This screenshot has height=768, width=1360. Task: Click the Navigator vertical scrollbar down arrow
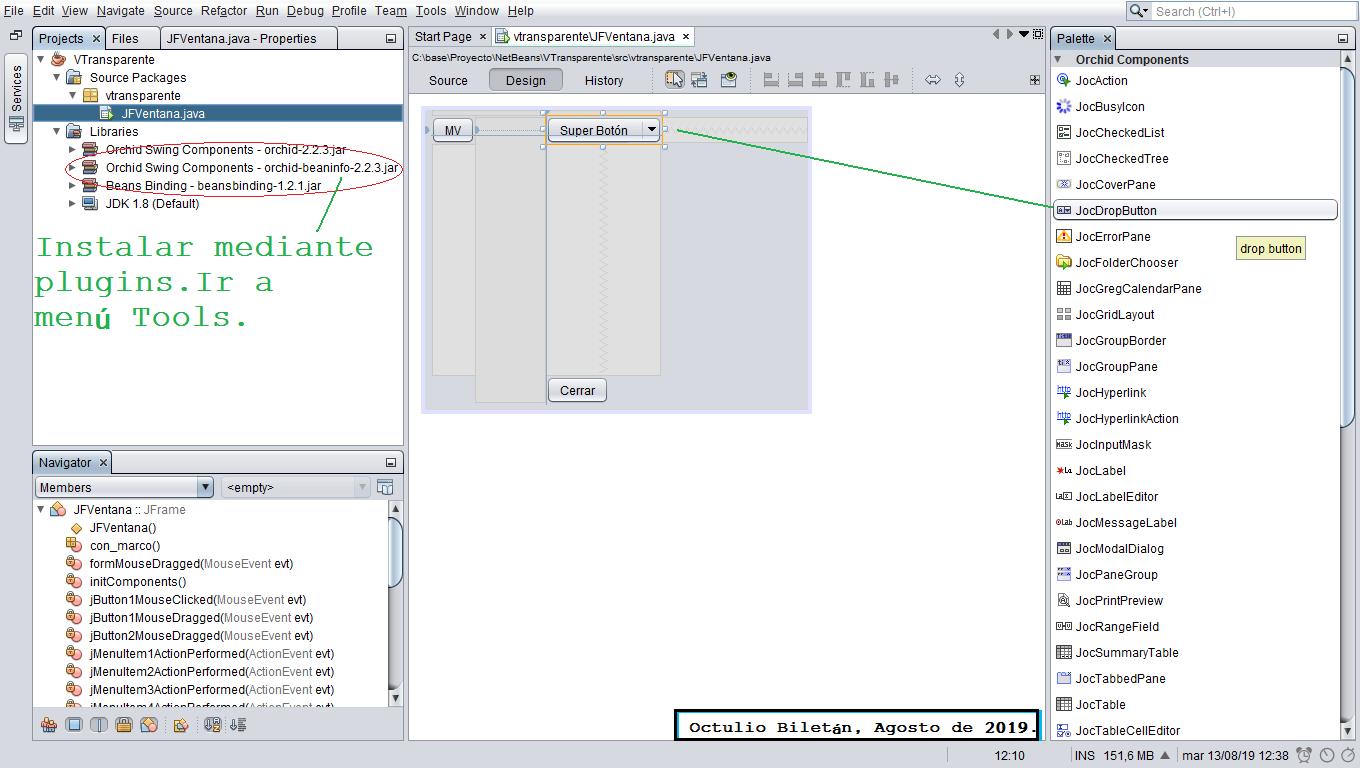[x=395, y=698]
